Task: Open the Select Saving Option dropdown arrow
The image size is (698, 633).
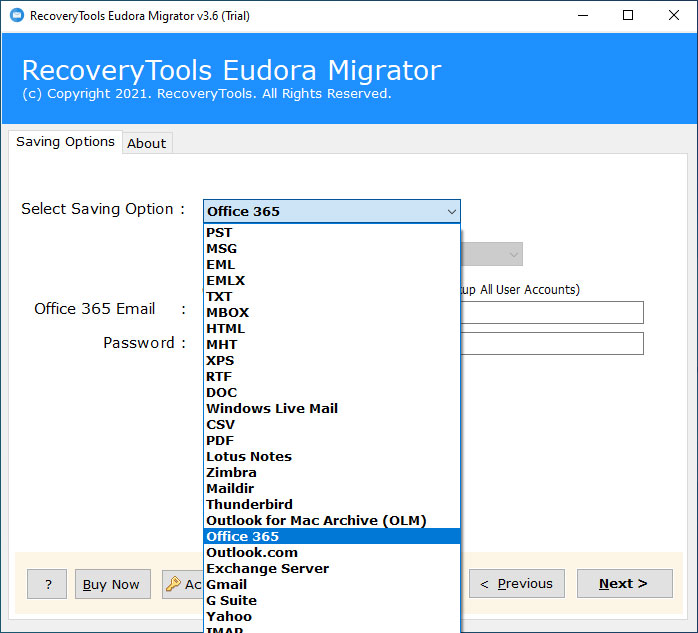Action: click(451, 211)
